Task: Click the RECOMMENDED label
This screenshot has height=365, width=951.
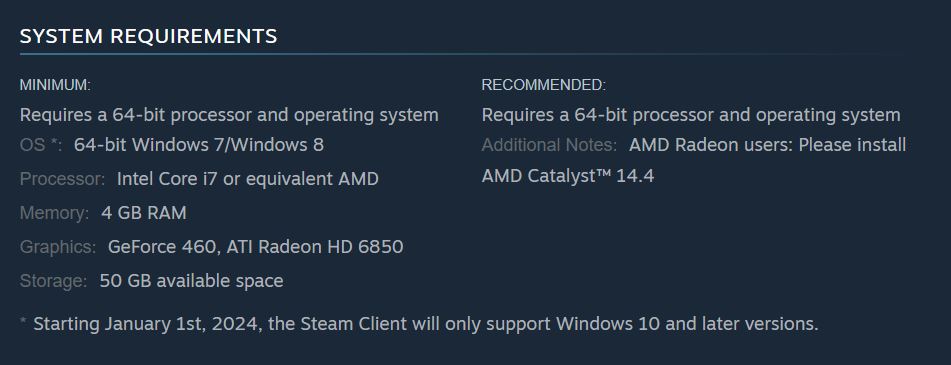Action: tap(543, 85)
